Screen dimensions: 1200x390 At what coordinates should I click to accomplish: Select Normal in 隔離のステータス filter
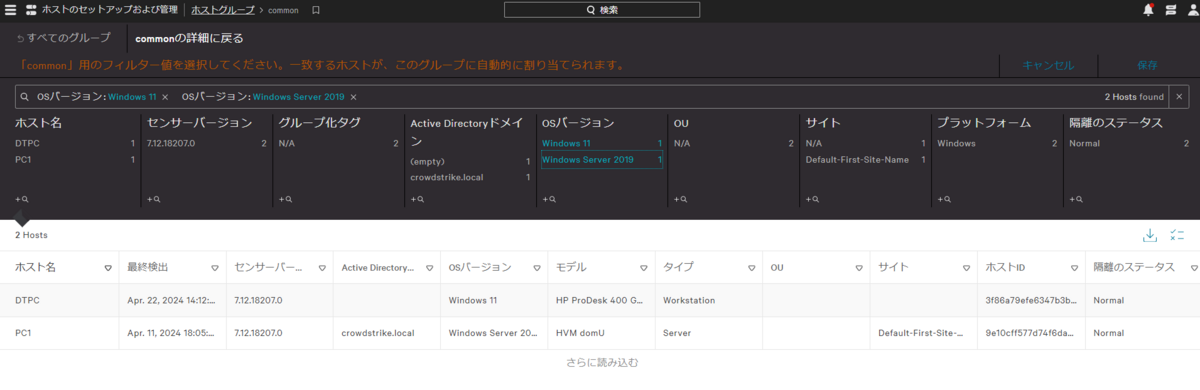click(x=1129, y=143)
